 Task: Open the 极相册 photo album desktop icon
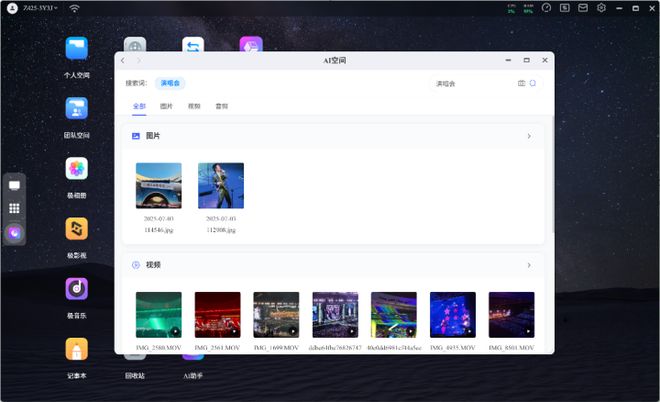77,169
